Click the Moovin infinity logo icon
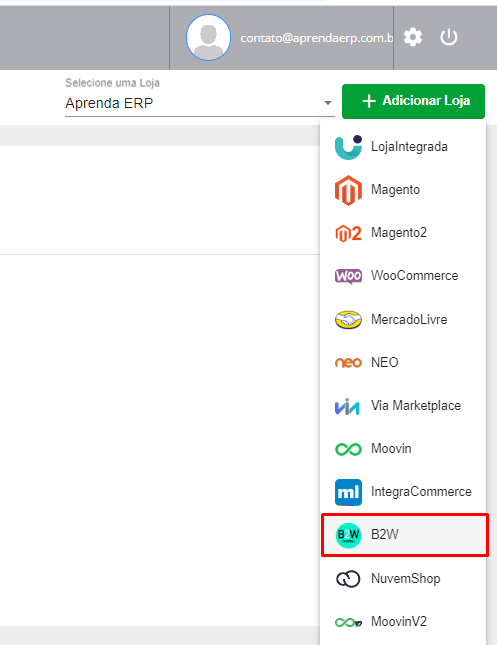497x645 pixels. click(348, 449)
